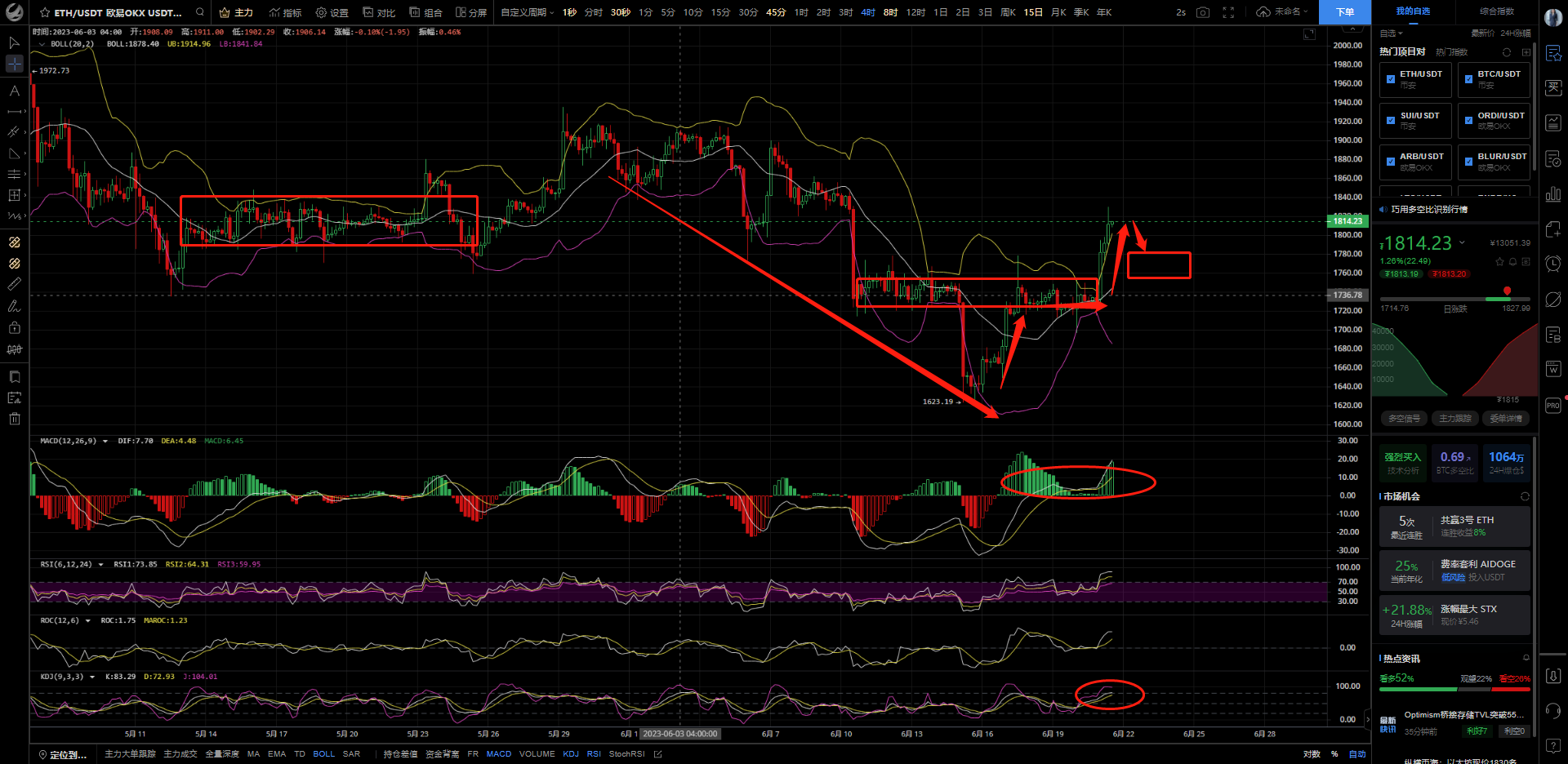Open the help question mark icon

coord(1553,746)
